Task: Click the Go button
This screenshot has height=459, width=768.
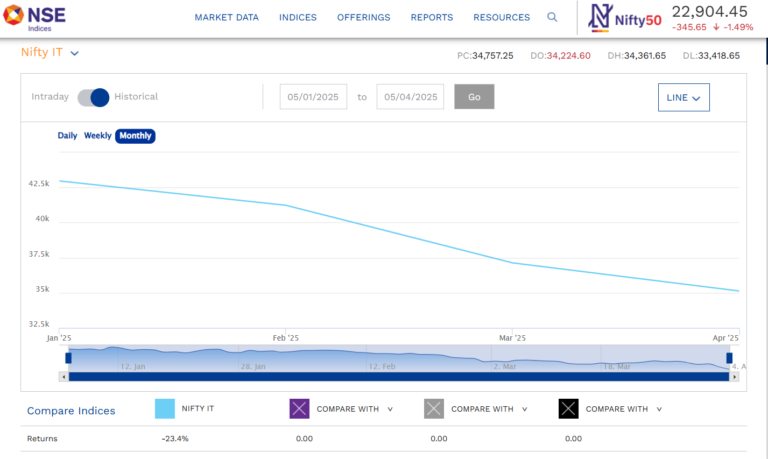Action: tap(474, 97)
